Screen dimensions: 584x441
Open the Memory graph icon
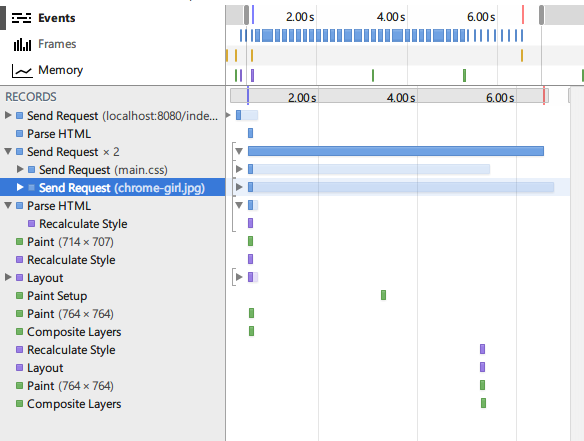pos(22,71)
